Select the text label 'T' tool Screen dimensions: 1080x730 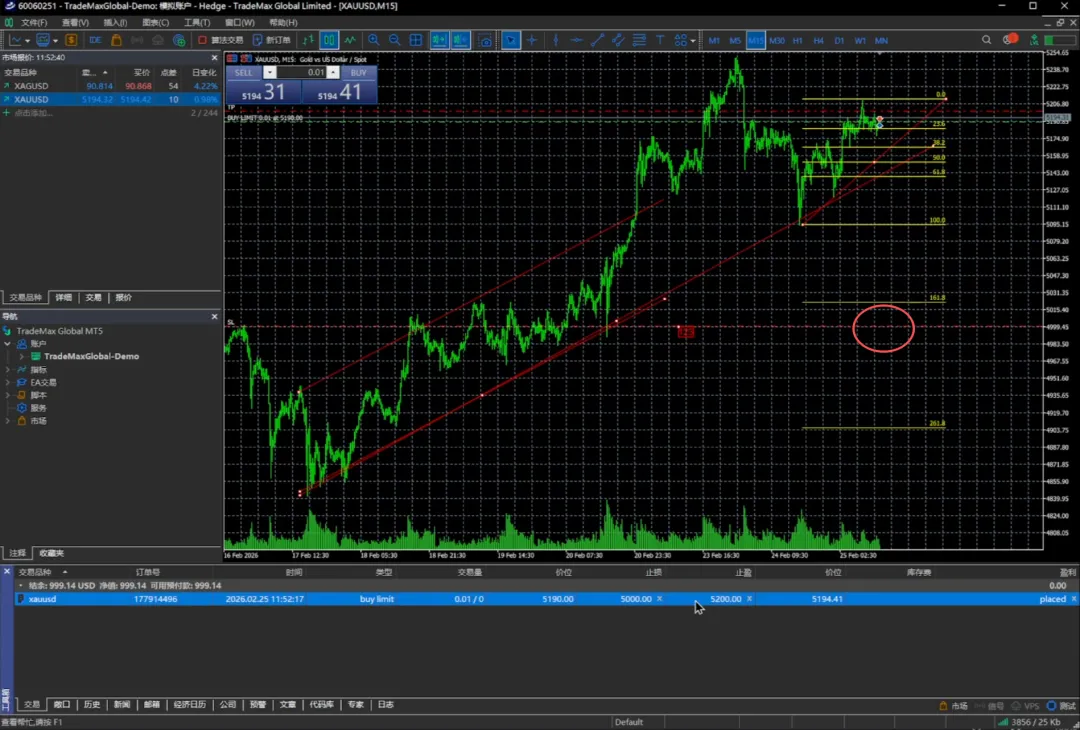click(x=660, y=40)
